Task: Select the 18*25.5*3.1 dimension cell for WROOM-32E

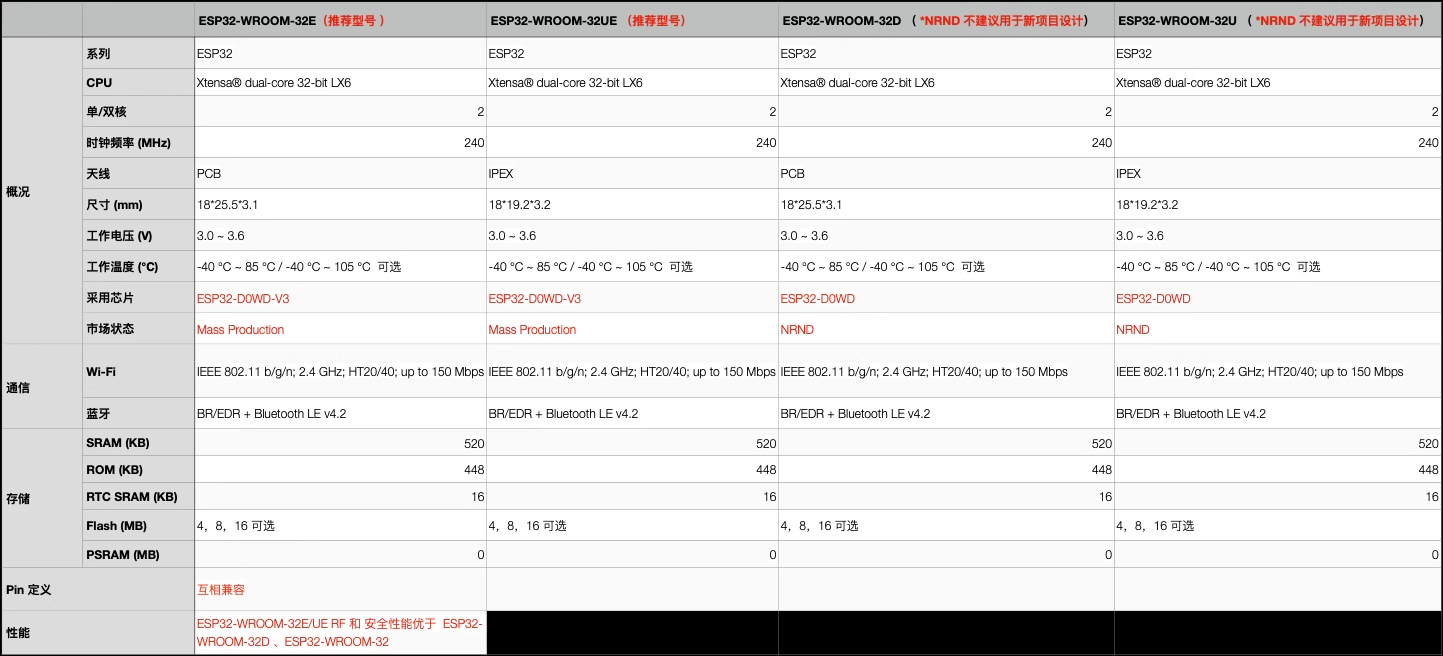Action: [x=228, y=204]
